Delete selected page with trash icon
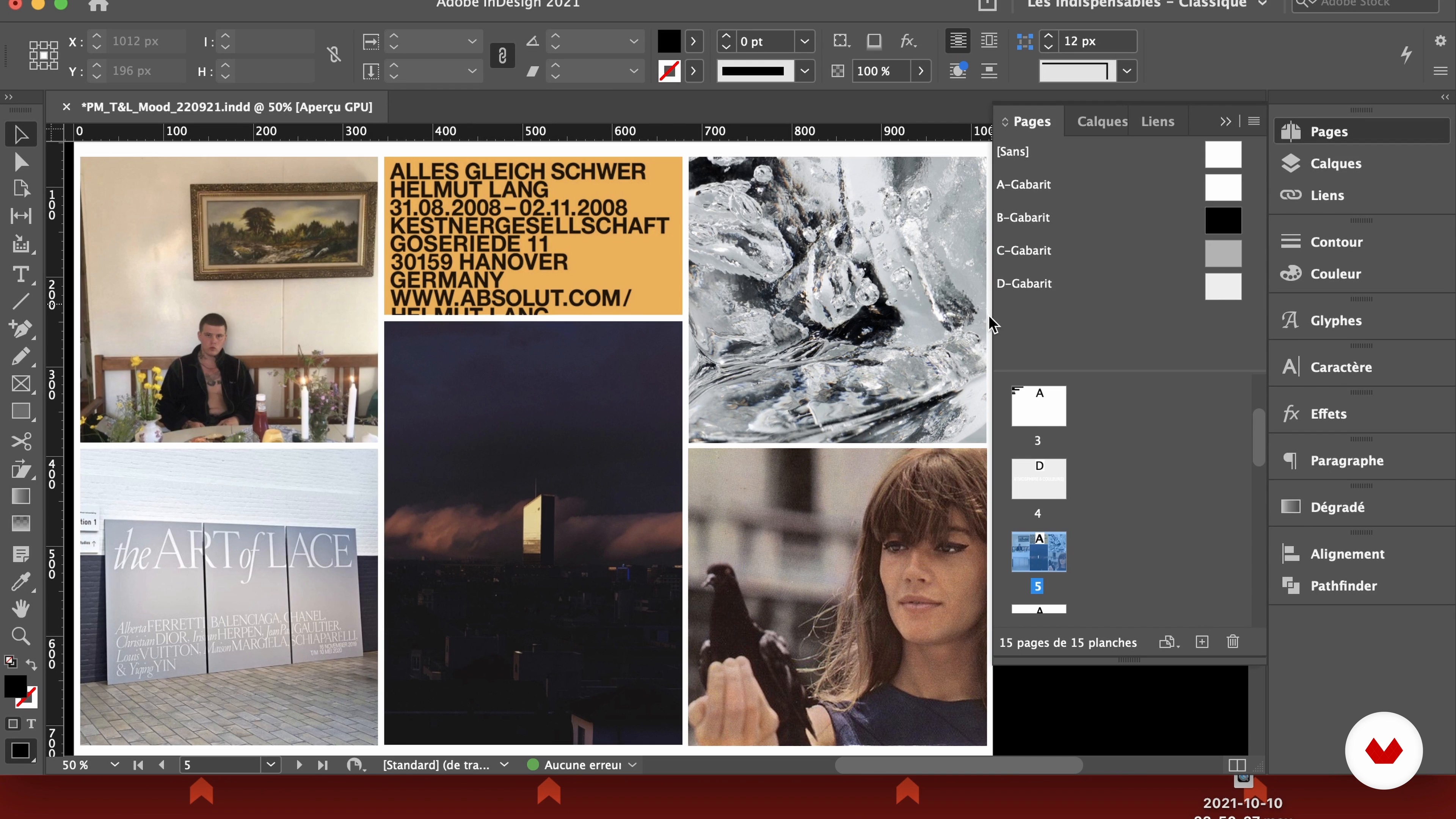This screenshot has height=819, width=1456. pos(1233,642)
